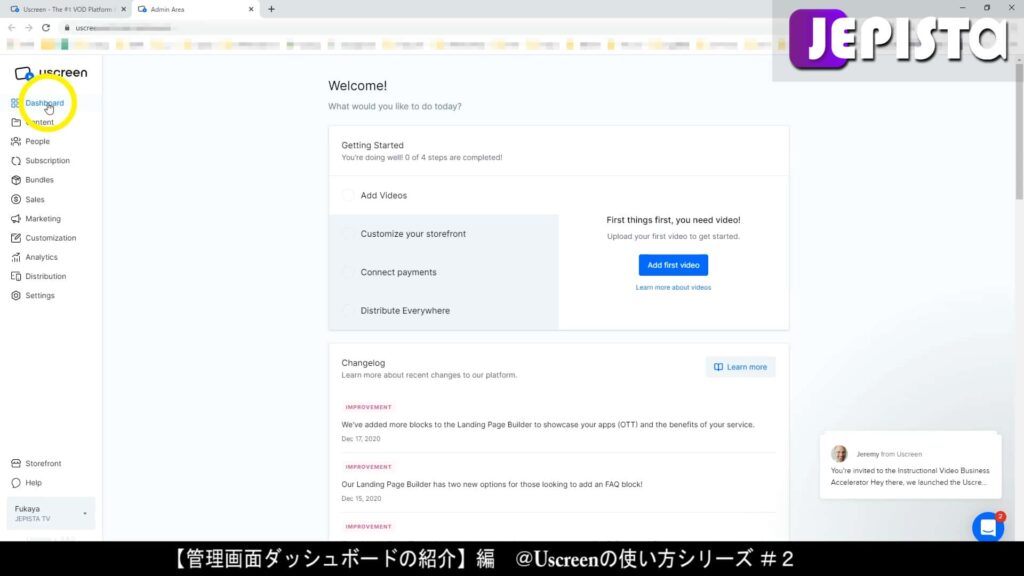Screen dimensions: 1024x576
Task: Open People section label
Action: click(37, 142)
